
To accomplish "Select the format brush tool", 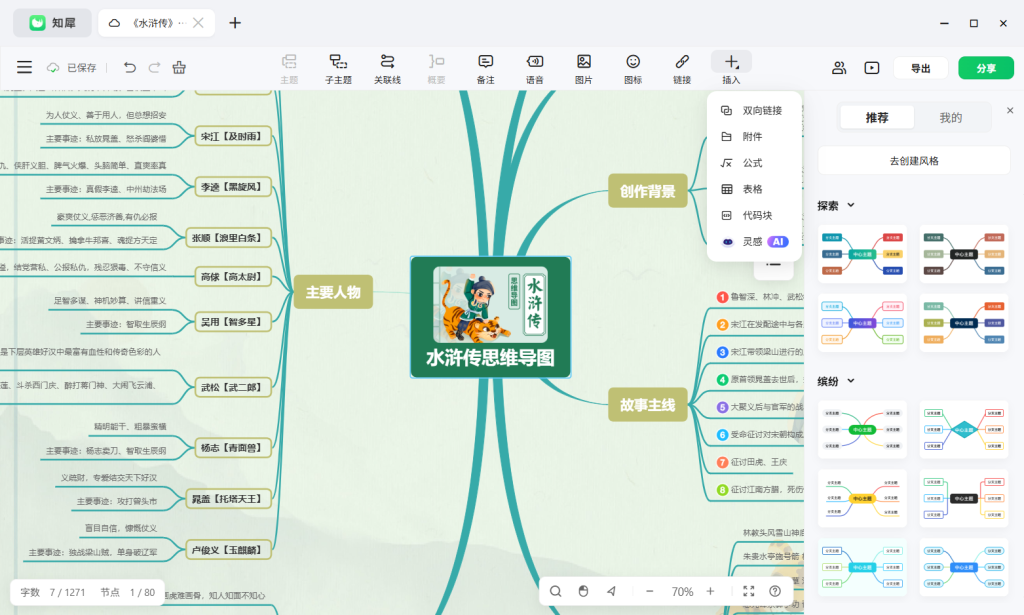I will click(x=179, y=67).
